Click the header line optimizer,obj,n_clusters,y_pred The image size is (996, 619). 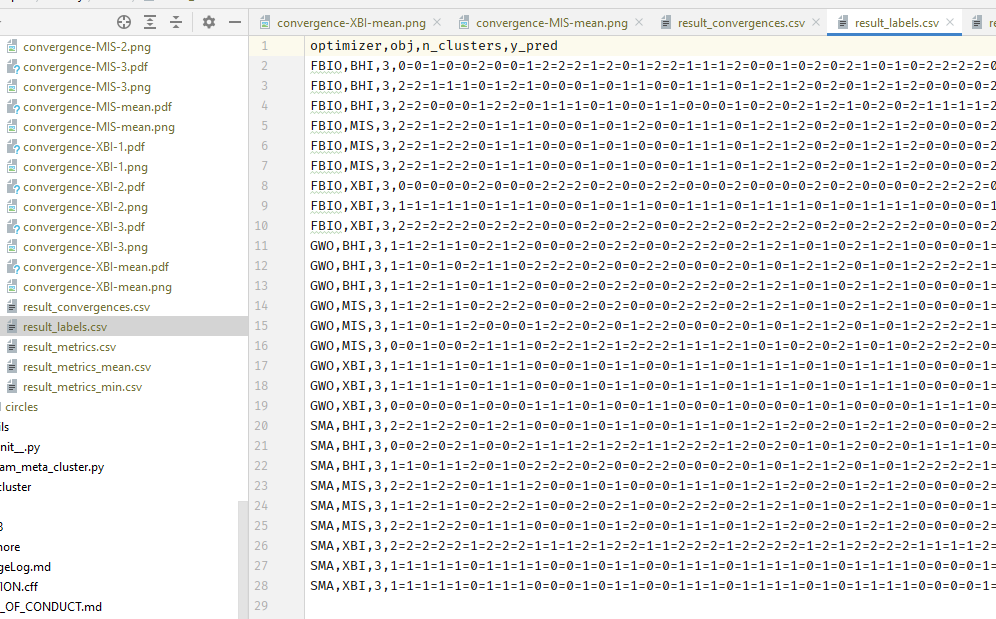point(434,46)
